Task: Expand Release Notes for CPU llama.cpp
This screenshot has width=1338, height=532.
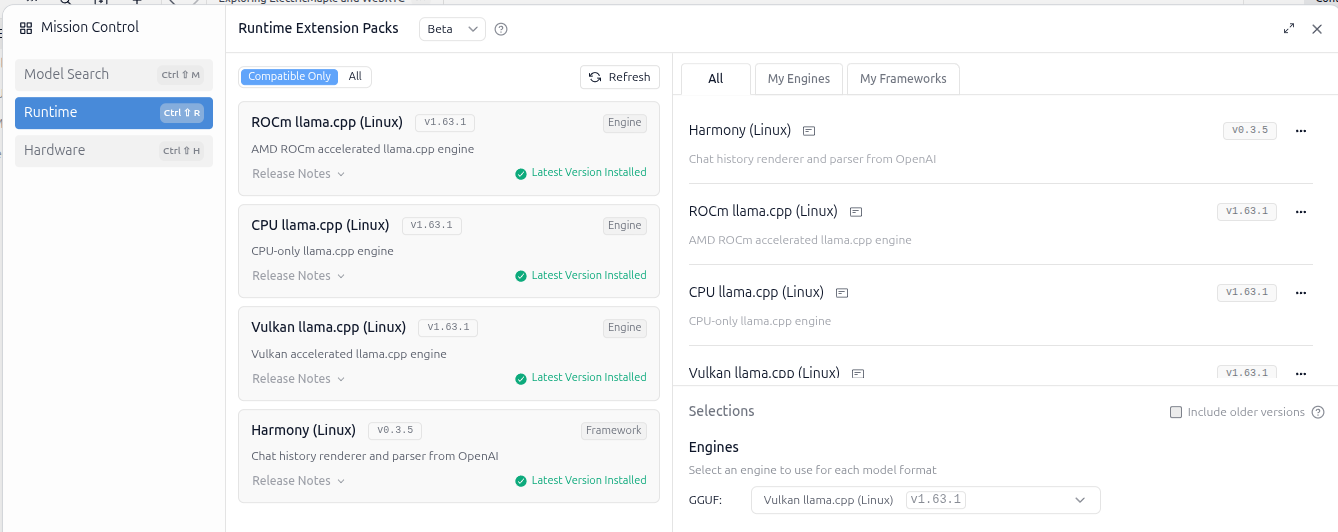Action: tap(298, 276)
